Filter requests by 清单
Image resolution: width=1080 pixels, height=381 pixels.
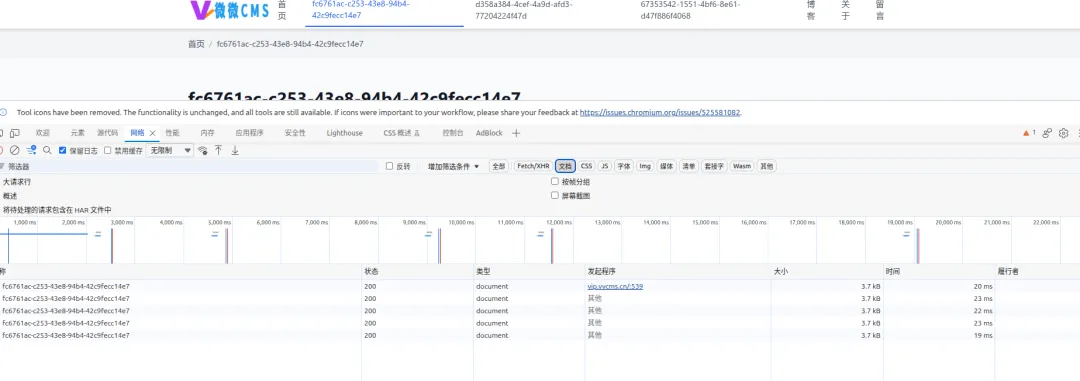(x=689, y=166)
